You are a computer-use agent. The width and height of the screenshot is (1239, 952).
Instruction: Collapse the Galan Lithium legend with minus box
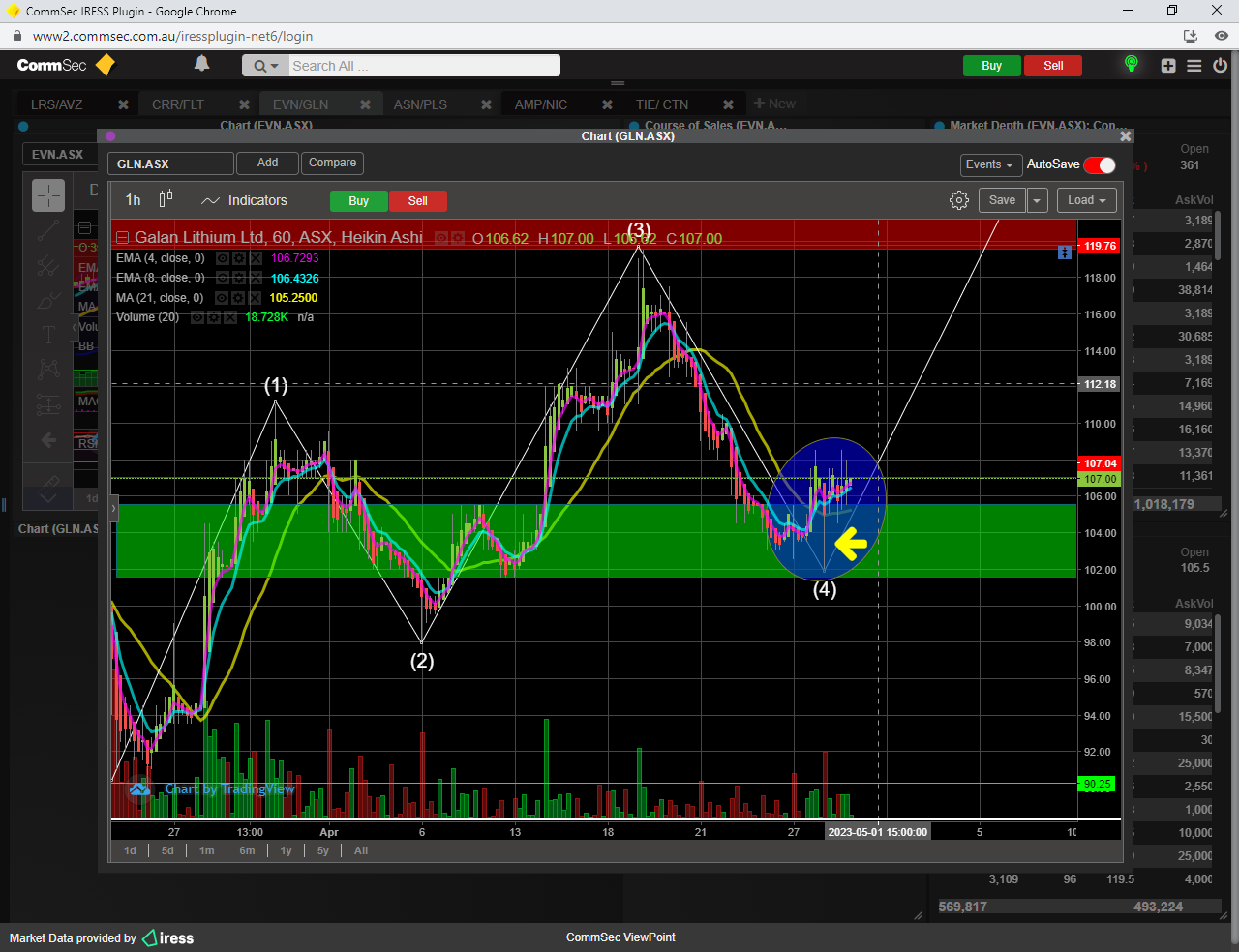(123, 238)
